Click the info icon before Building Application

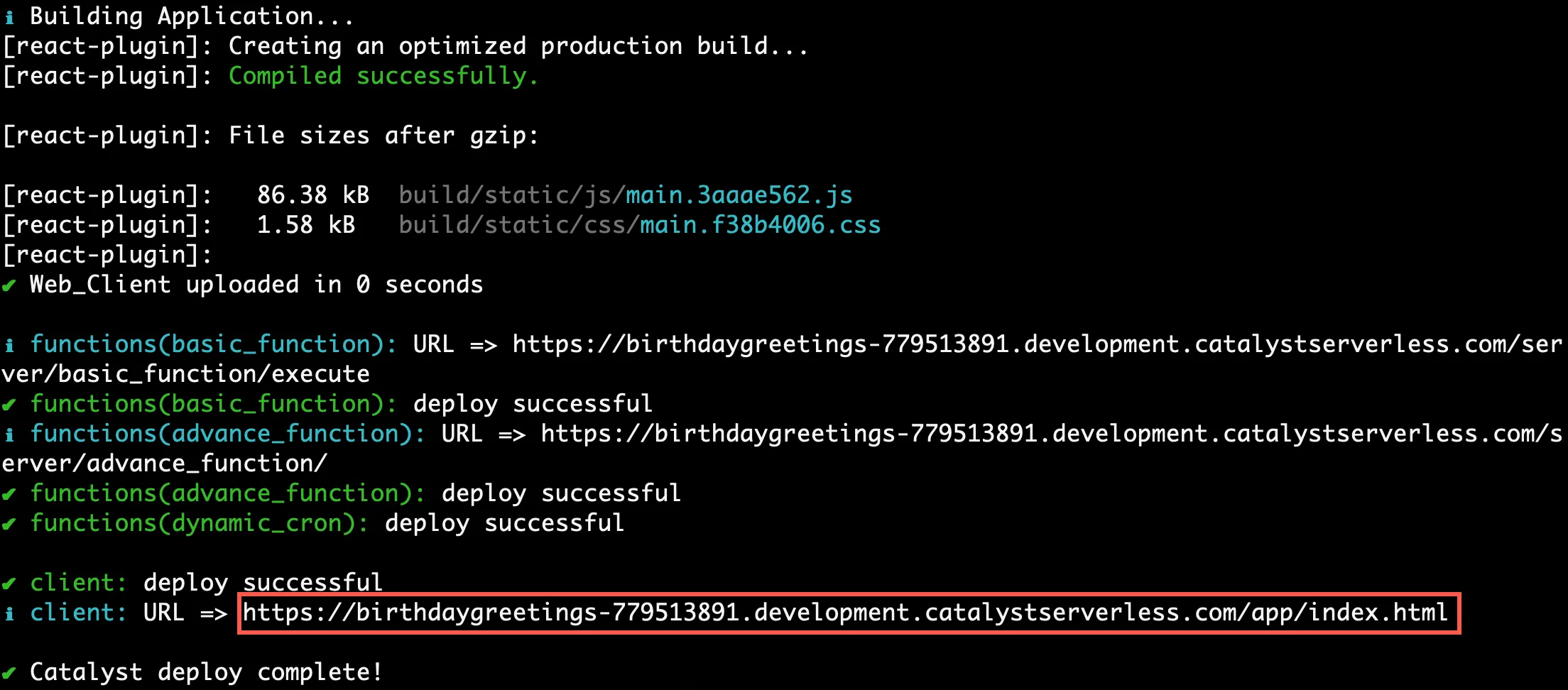point(9,17)
